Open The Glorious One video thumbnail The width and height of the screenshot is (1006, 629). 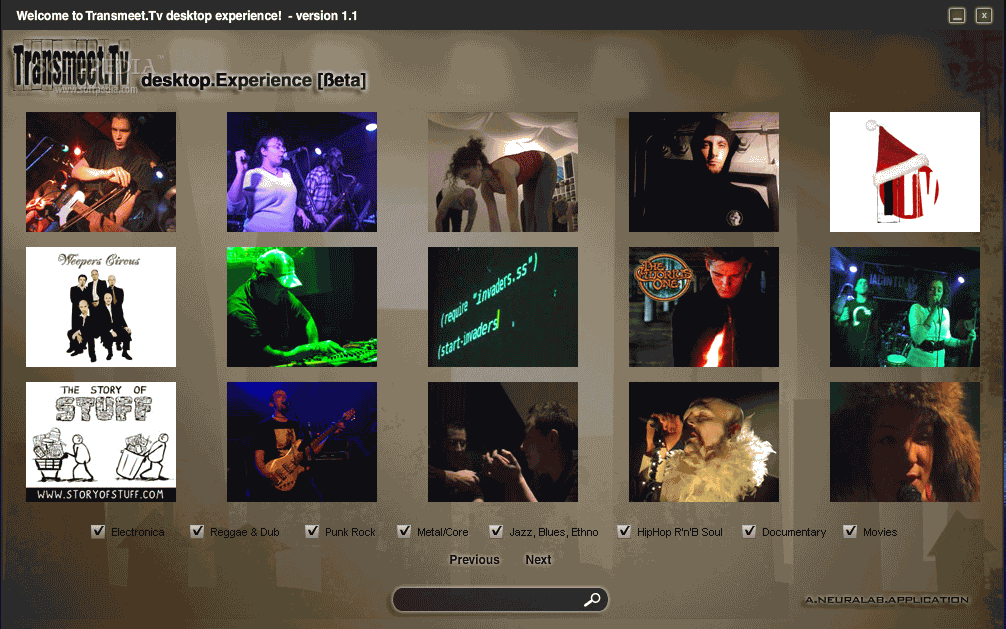(704, 307)
